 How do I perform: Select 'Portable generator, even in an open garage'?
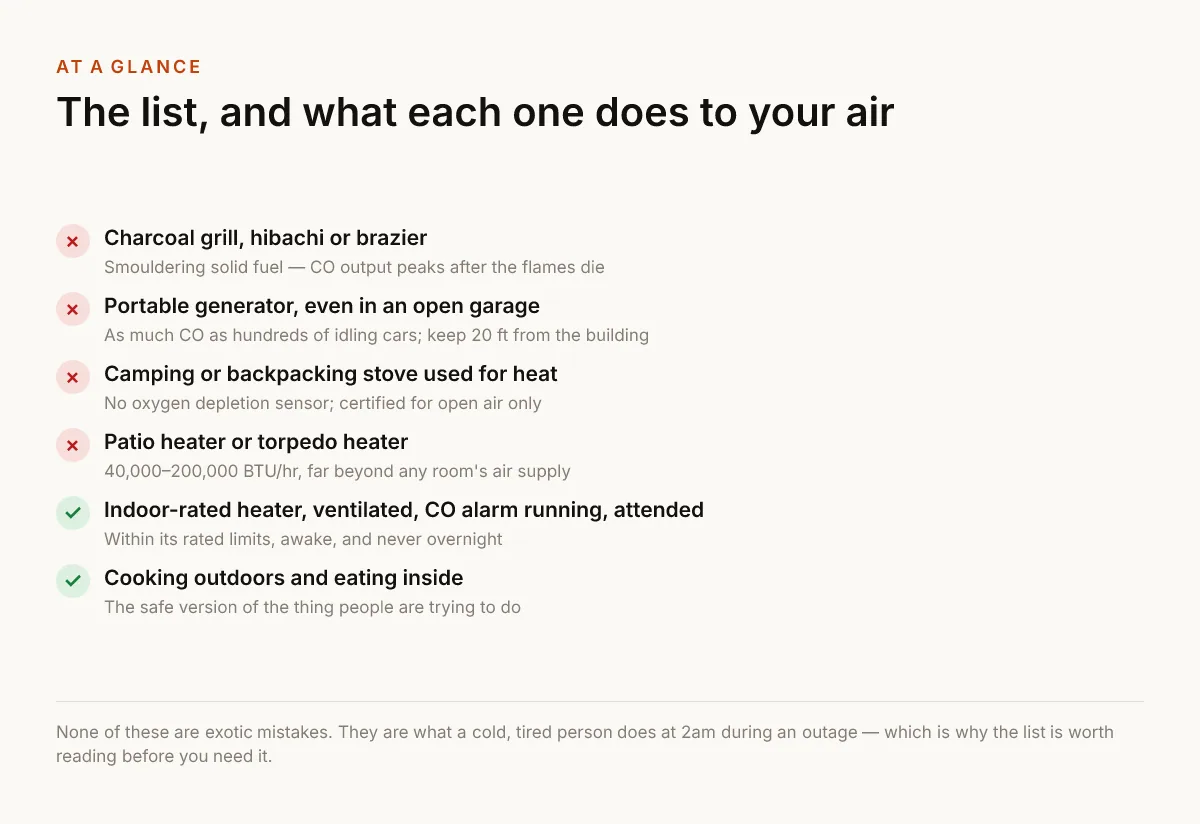click(322, 306)
